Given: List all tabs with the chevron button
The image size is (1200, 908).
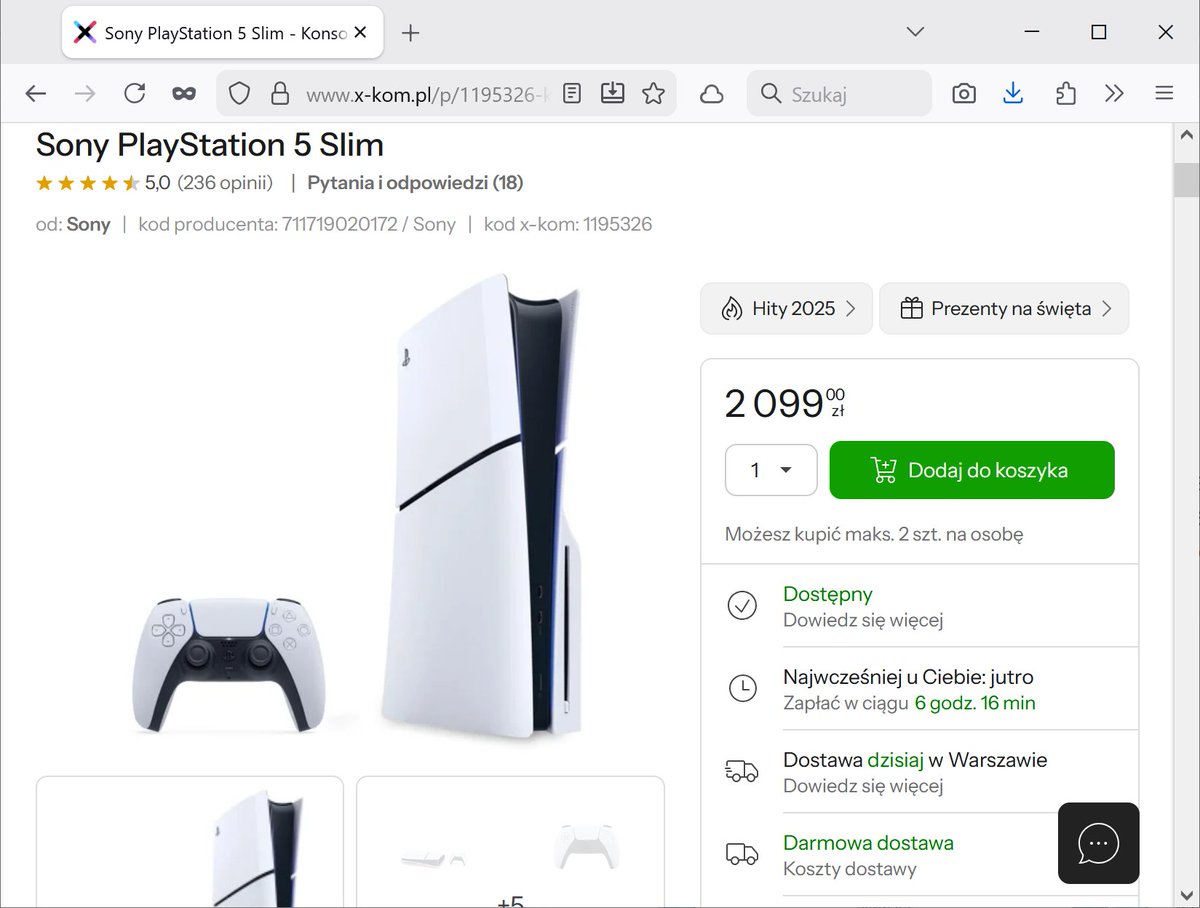Looking at the screenshot, I should tap(915, 32).
